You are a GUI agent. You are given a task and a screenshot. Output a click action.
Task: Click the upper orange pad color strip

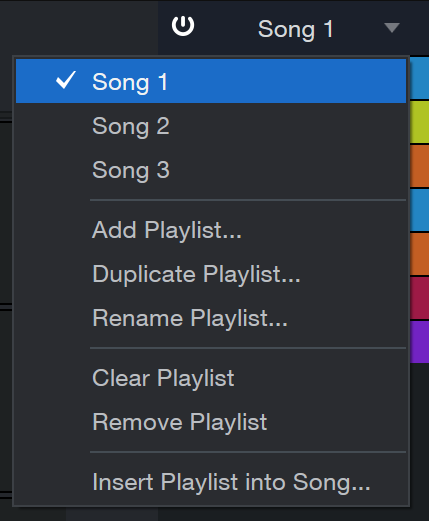pyautogui.click(x=419, y=166)
